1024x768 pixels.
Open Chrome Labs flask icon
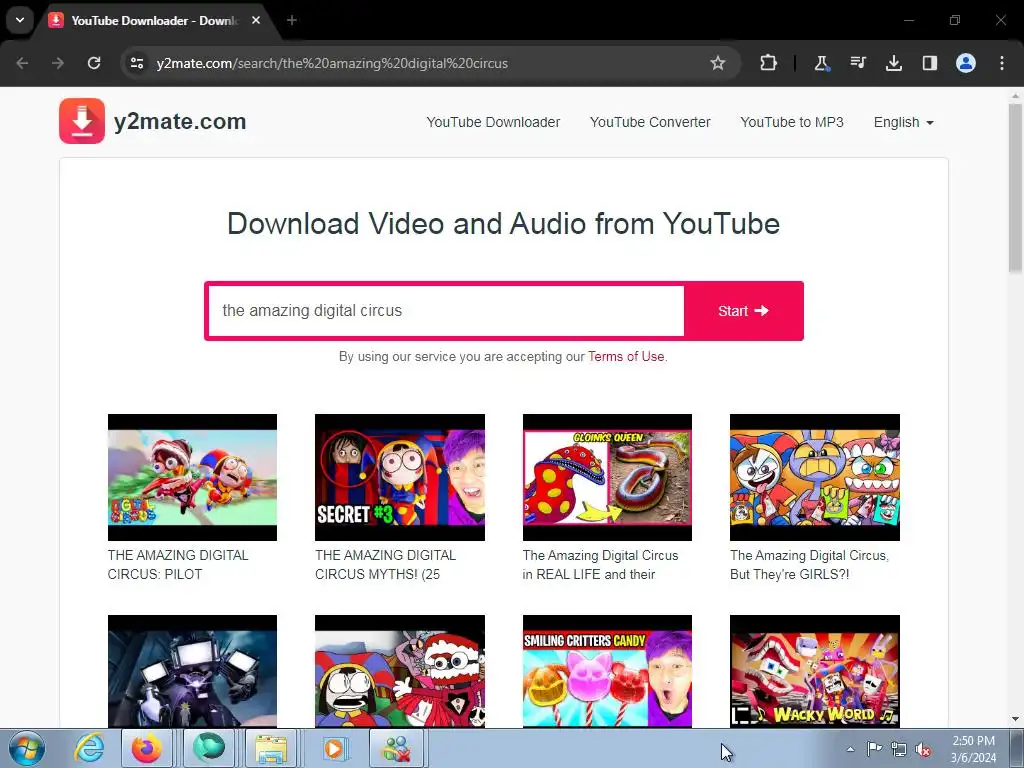pyautogui.click(x=822, y=63)
